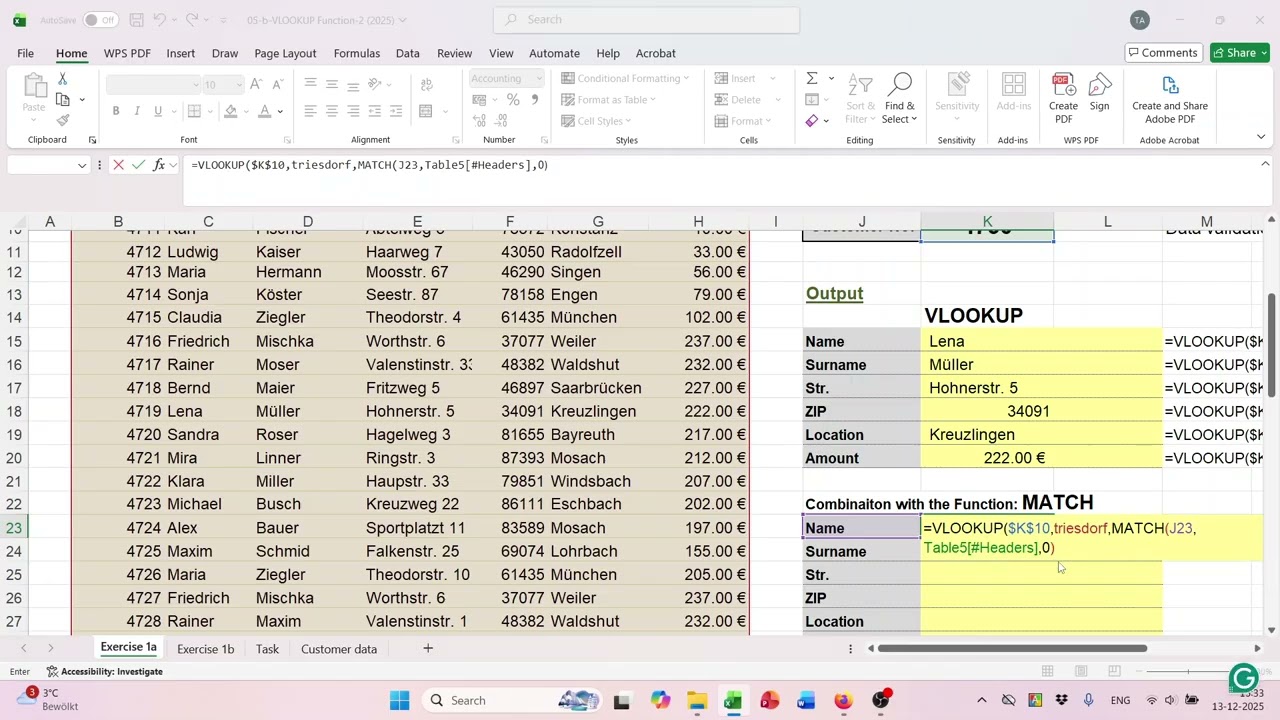The width and height of the screenshot is (1280, 720).
Task: Confirm formula with the checkmark icon
Action: (x=138, y=165)
